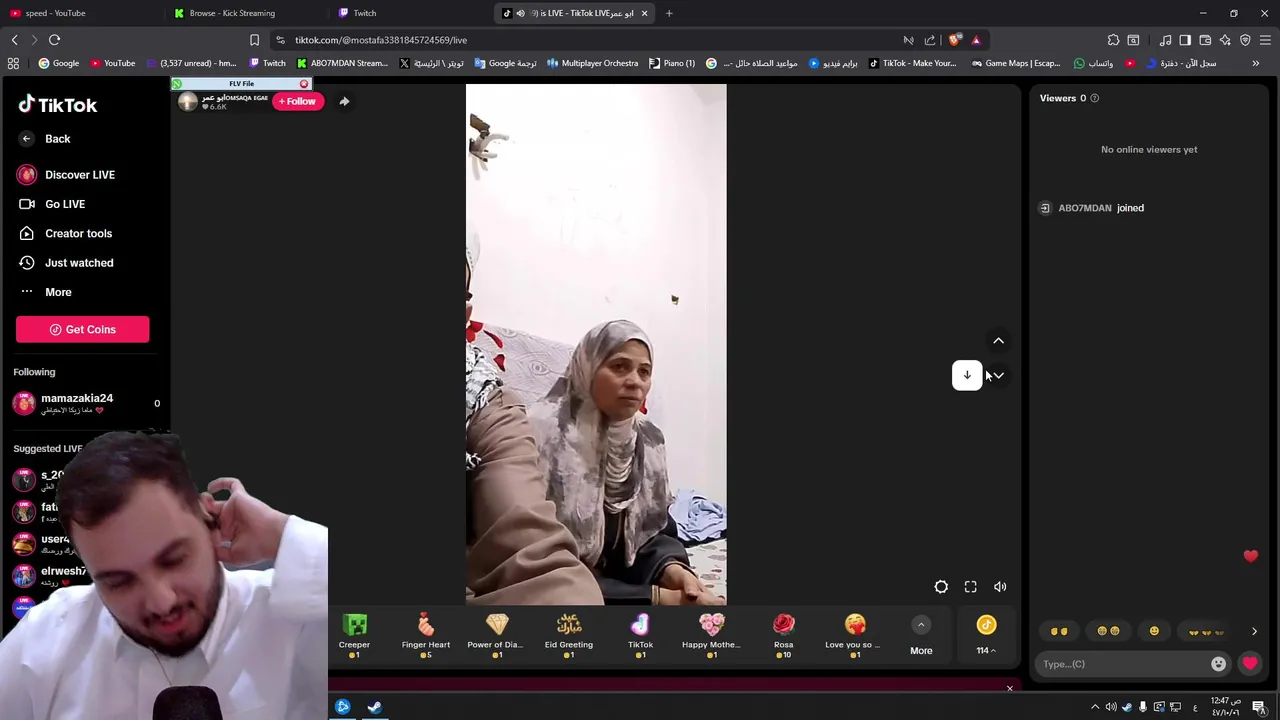This screenshot has width=1280, height=720.
Task: Send the TikTok gift
Action: click(640, 636)
